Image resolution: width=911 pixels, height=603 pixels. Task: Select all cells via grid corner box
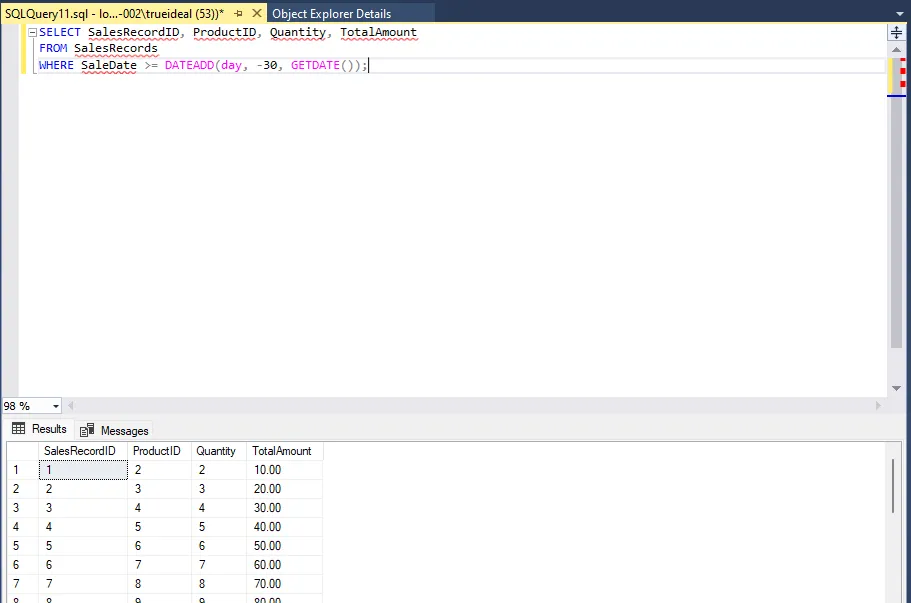[20, 451]
